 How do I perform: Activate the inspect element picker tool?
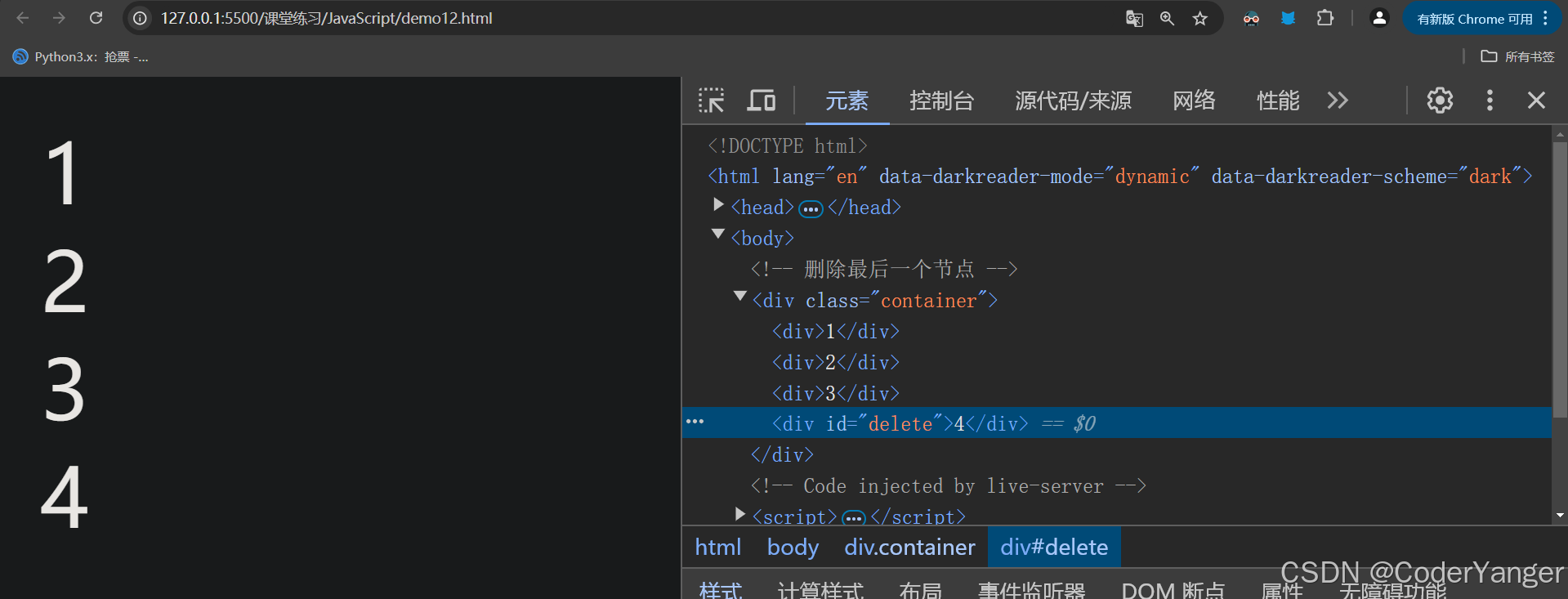click(711, 101)
